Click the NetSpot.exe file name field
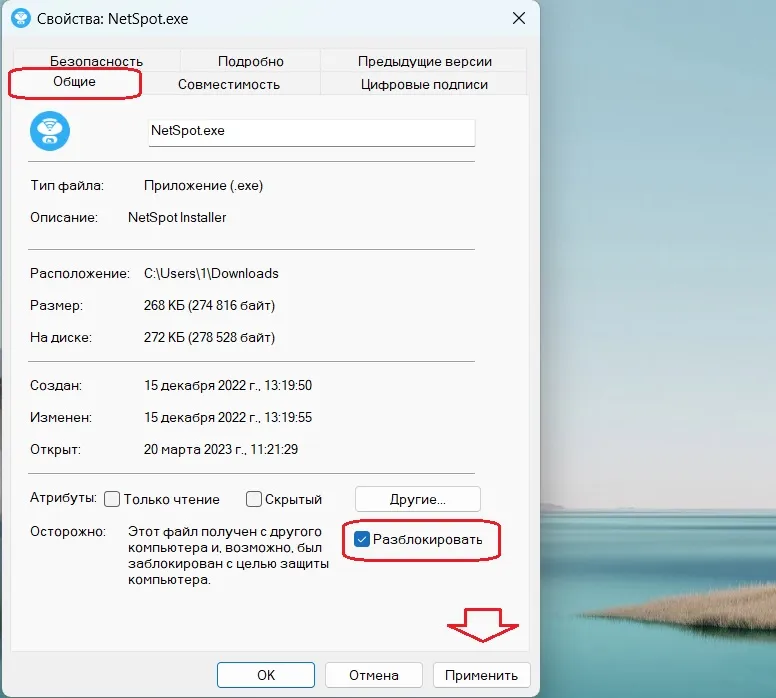 tap(312, 132)
